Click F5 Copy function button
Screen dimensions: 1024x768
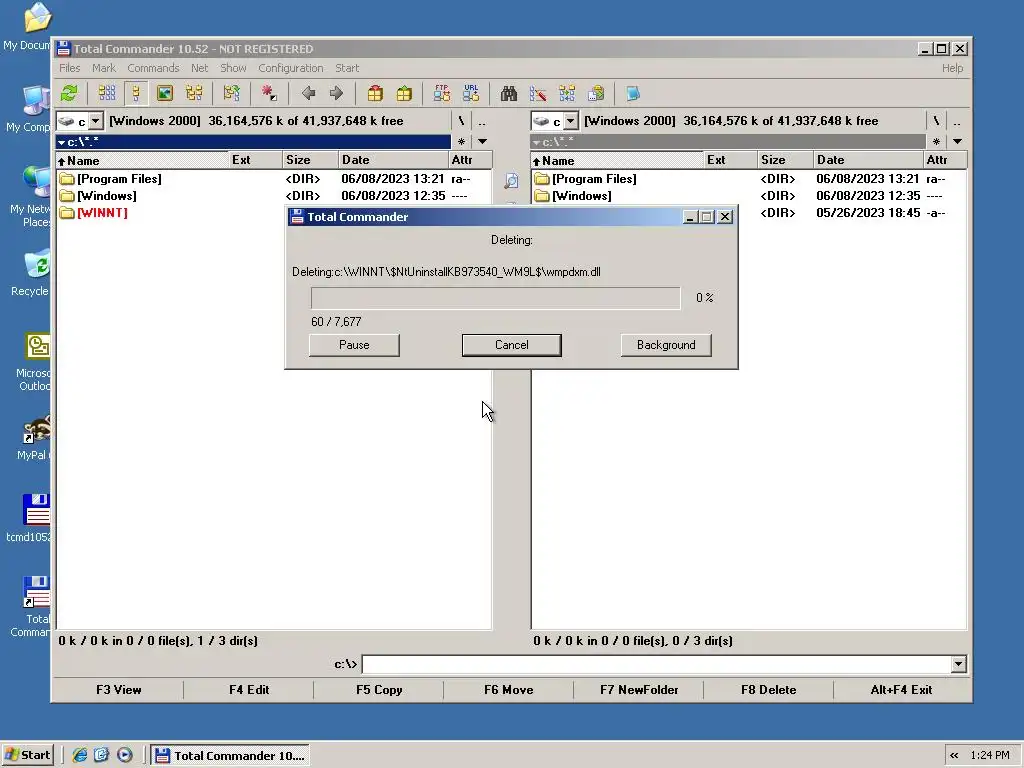[379, 690]
